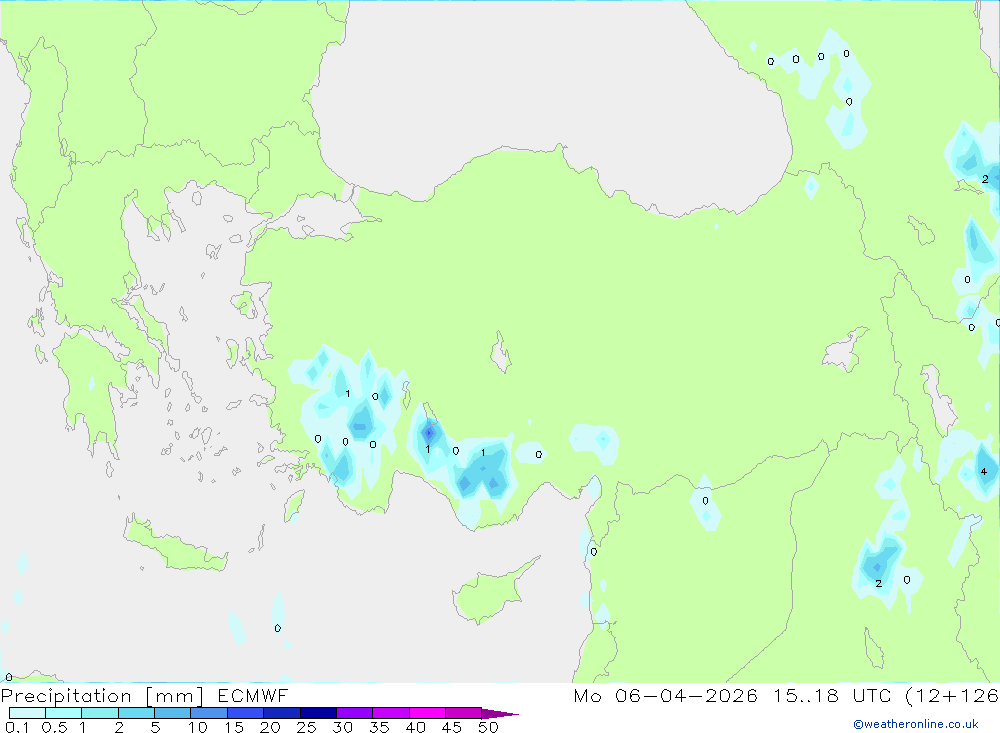Click the 15..18 UTC time label
The width and height of the screenshot is (1000, 733).
point(832,696)
